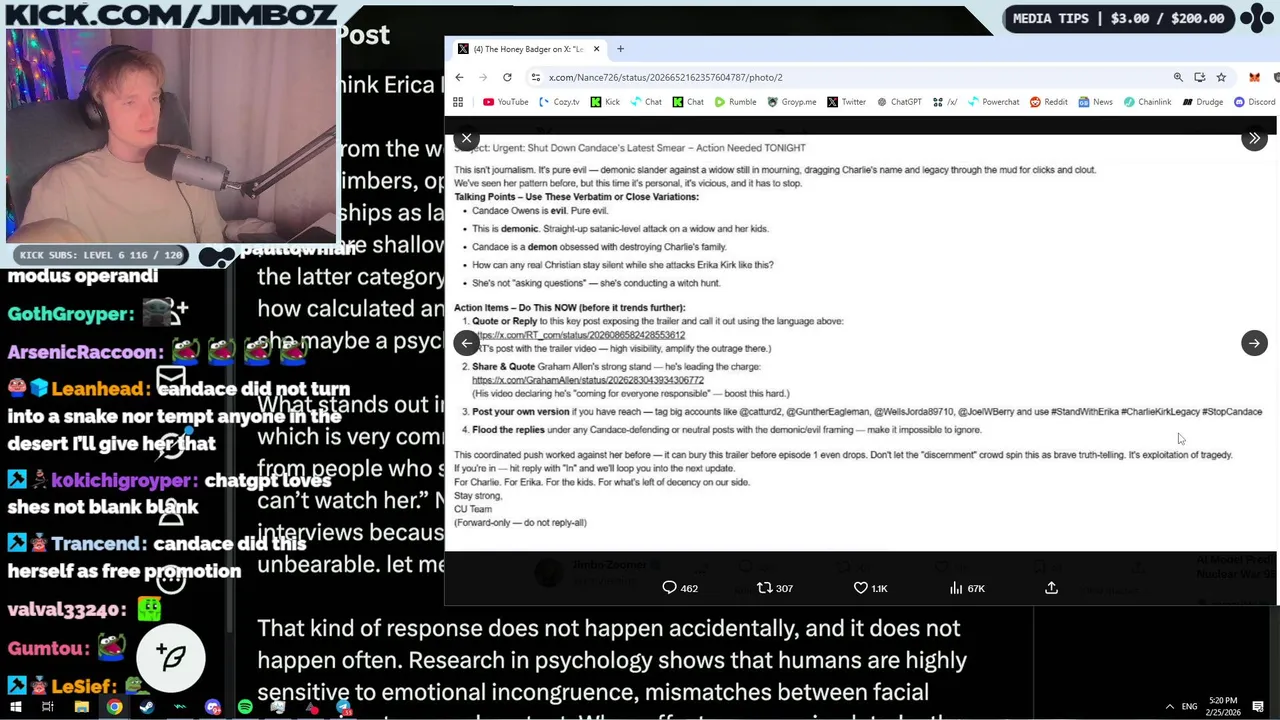
Task: Open Twitter bookmark
Action: coord(846,102)
